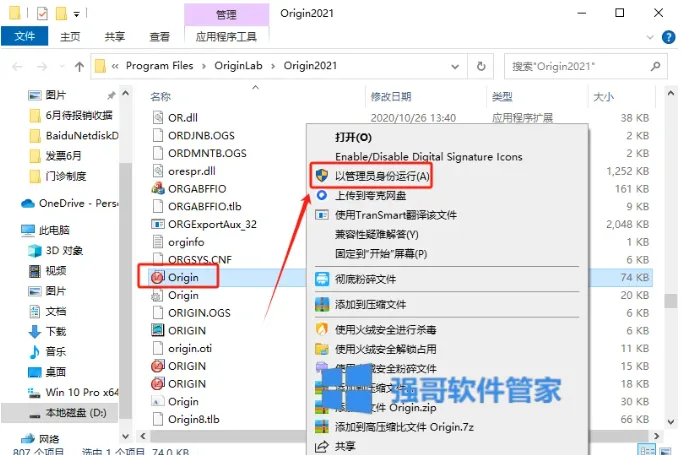Click the ORGABFFIO application icon

click(x=158, y=188)
